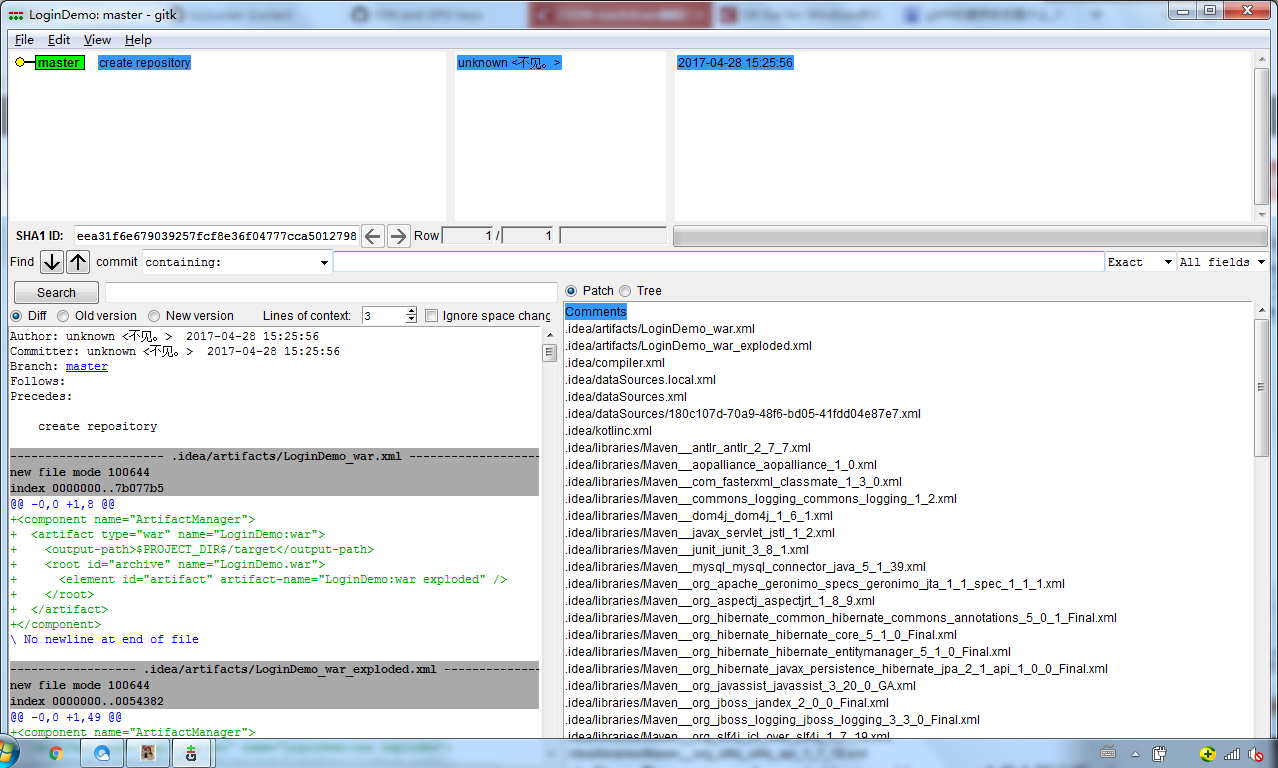Click the muted volume icon in system tray
This screenshot has width=1278, height=768.
pyautogui.click(x=1256, y=754)
